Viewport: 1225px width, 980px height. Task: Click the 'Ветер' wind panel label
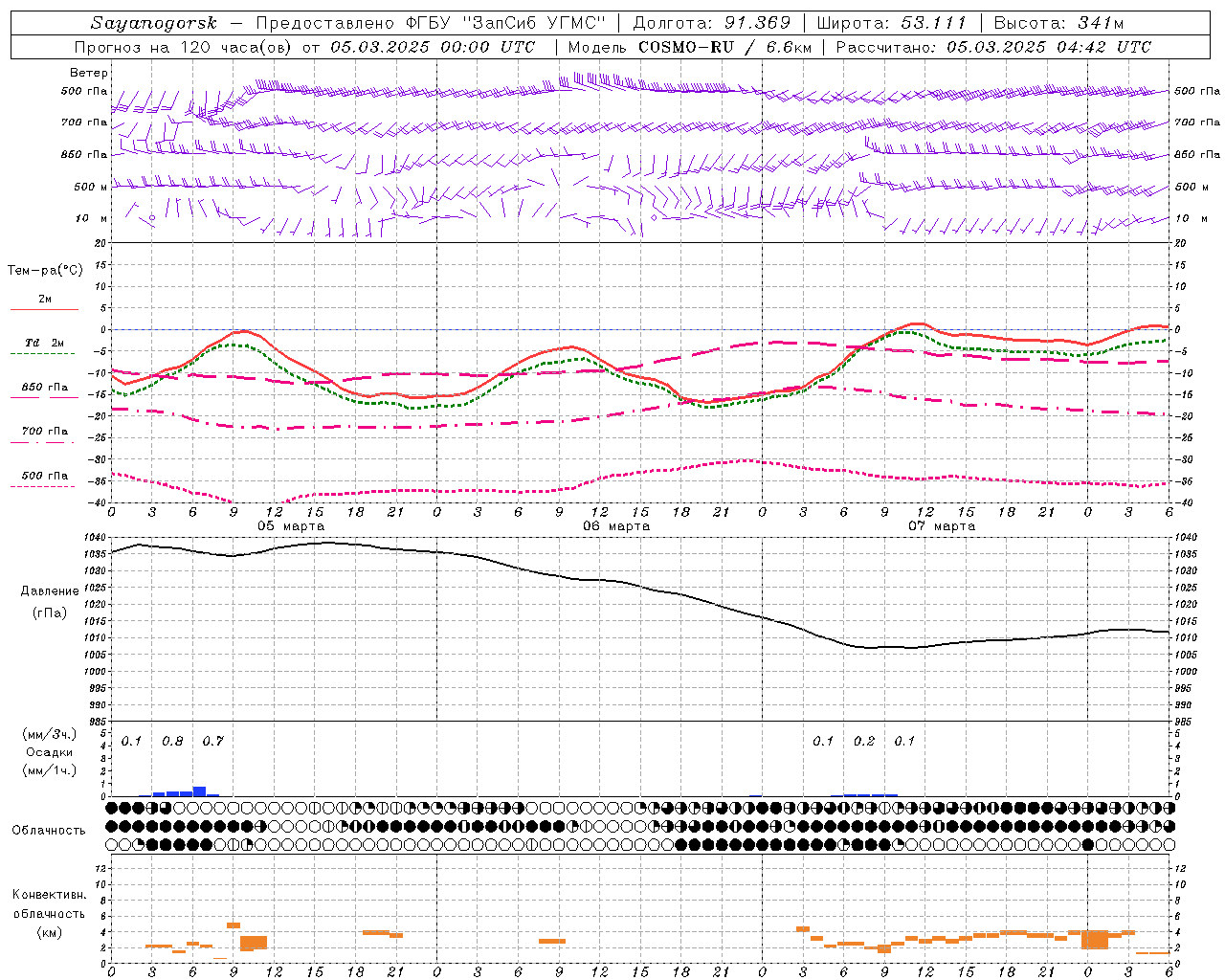pos(89,73)
